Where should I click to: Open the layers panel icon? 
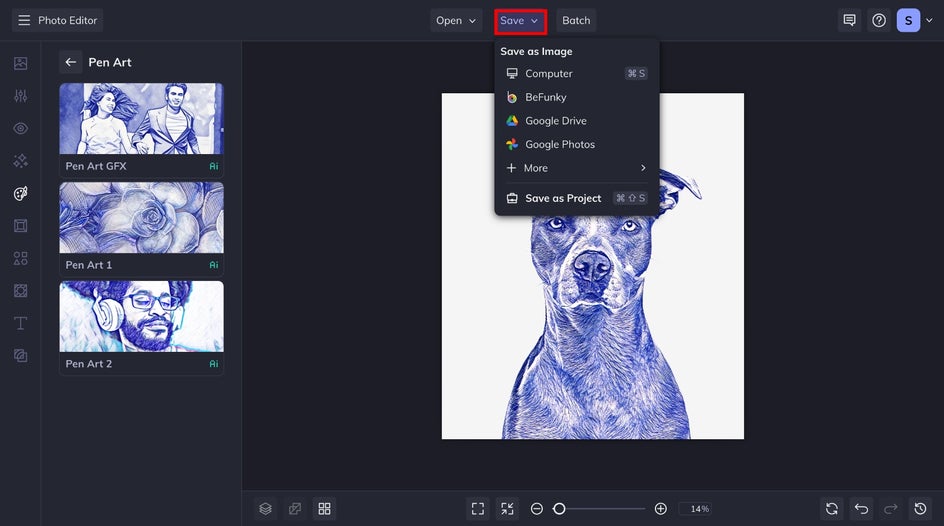[265, 509]
